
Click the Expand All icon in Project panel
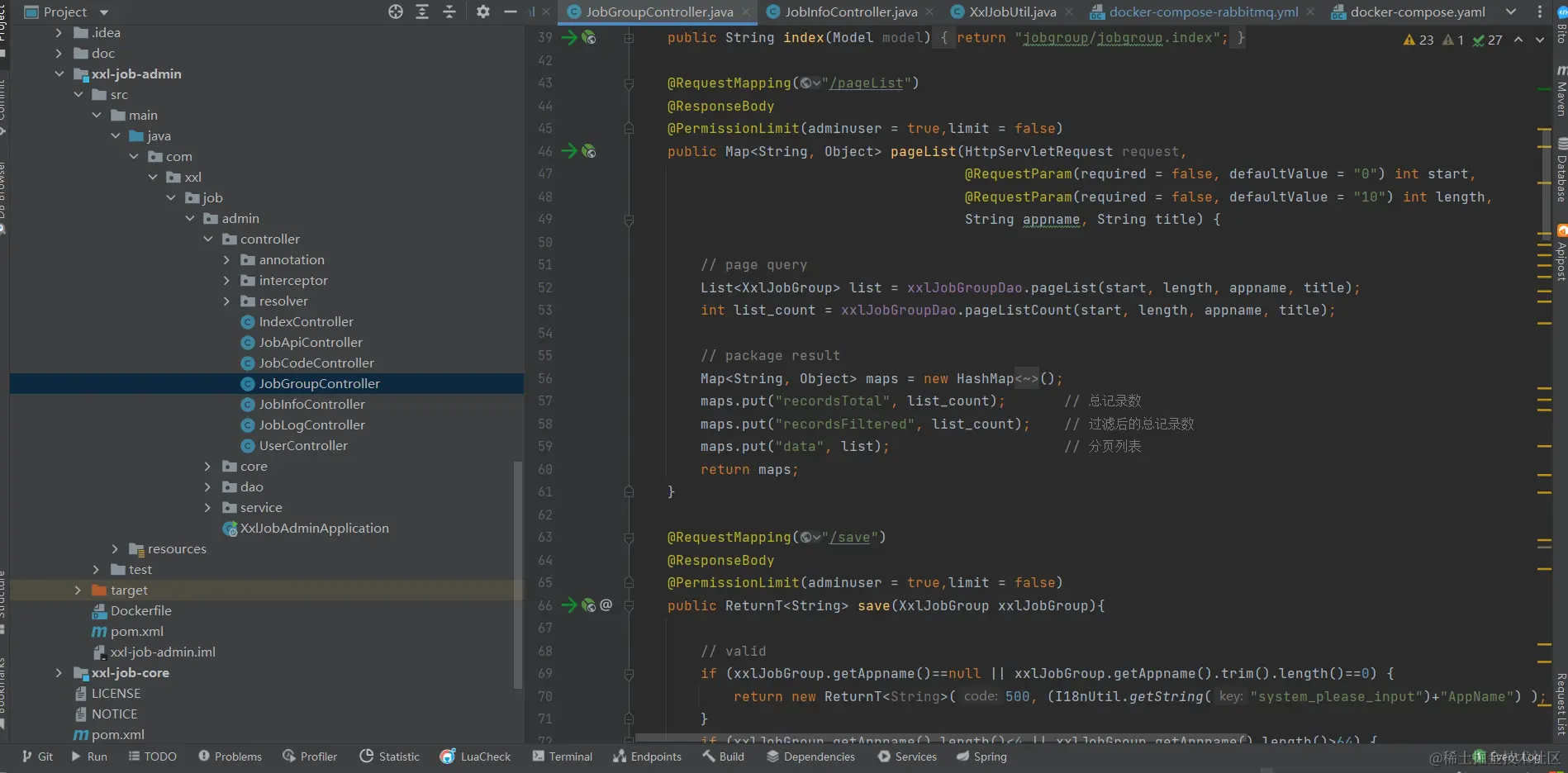(x=422, y=12)
